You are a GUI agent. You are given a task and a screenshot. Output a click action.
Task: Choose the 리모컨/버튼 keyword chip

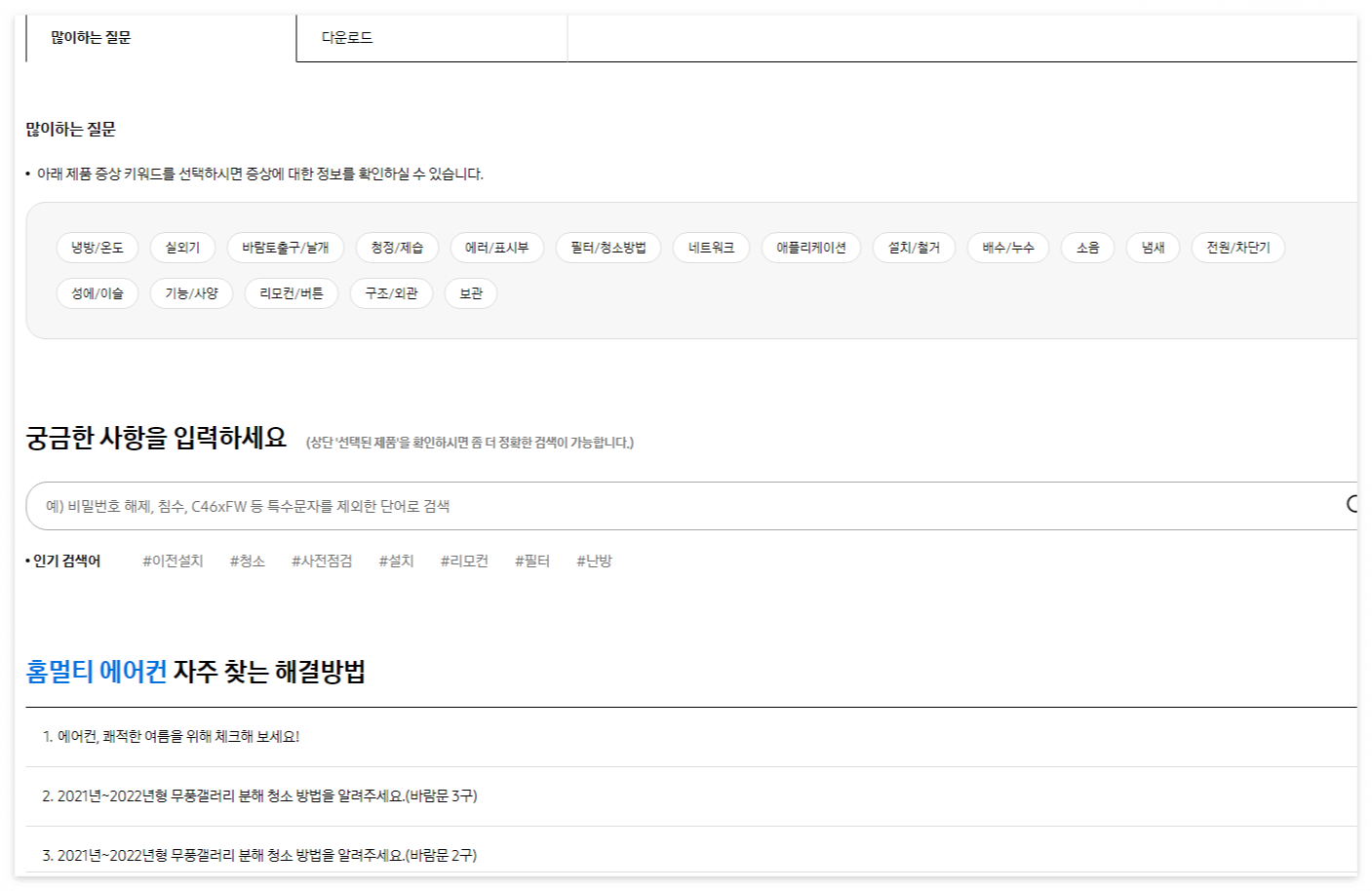click(x=292, y=293)
